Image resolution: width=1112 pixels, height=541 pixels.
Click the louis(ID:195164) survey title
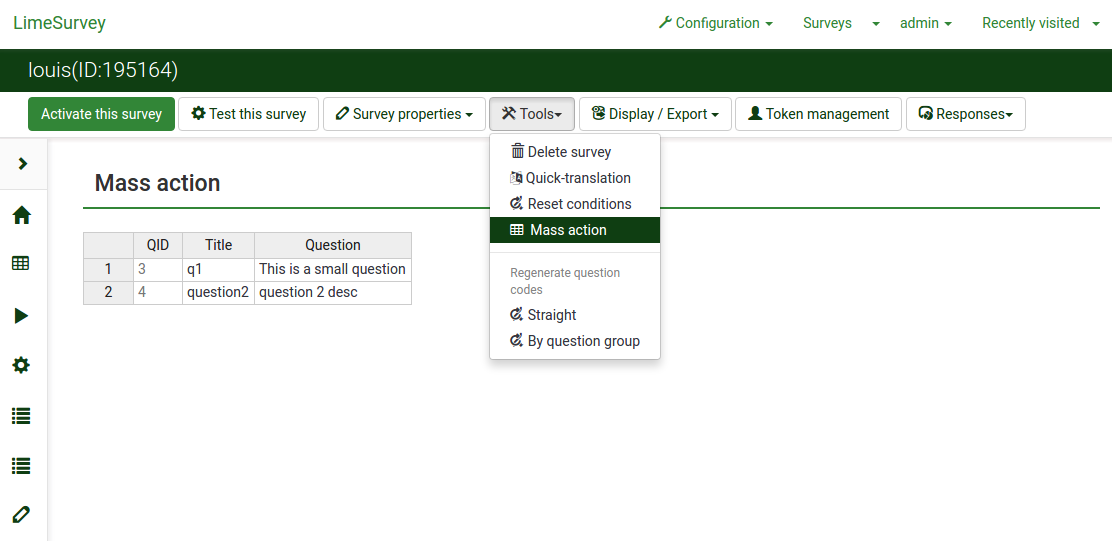103,70
